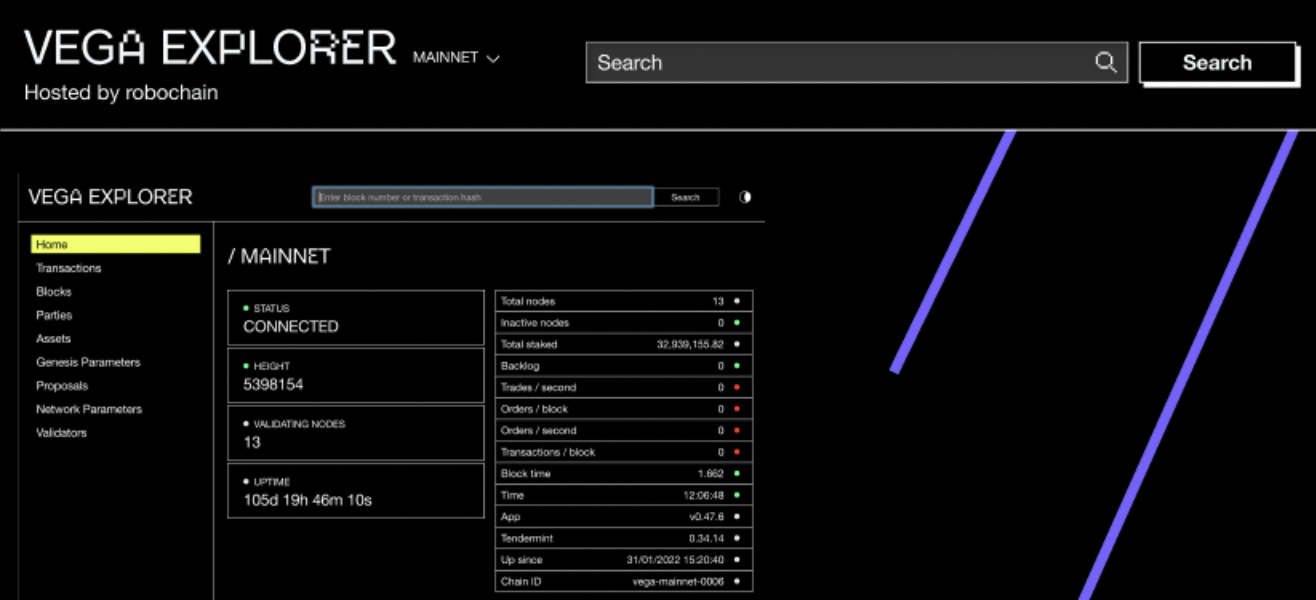Click the dot indicator on the Total staked row
The height and width of the screenshot is (600, 1316).
point(736,344)
